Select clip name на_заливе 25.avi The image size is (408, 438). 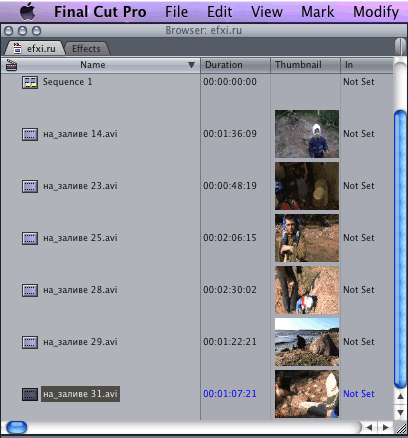click(80, 238)
